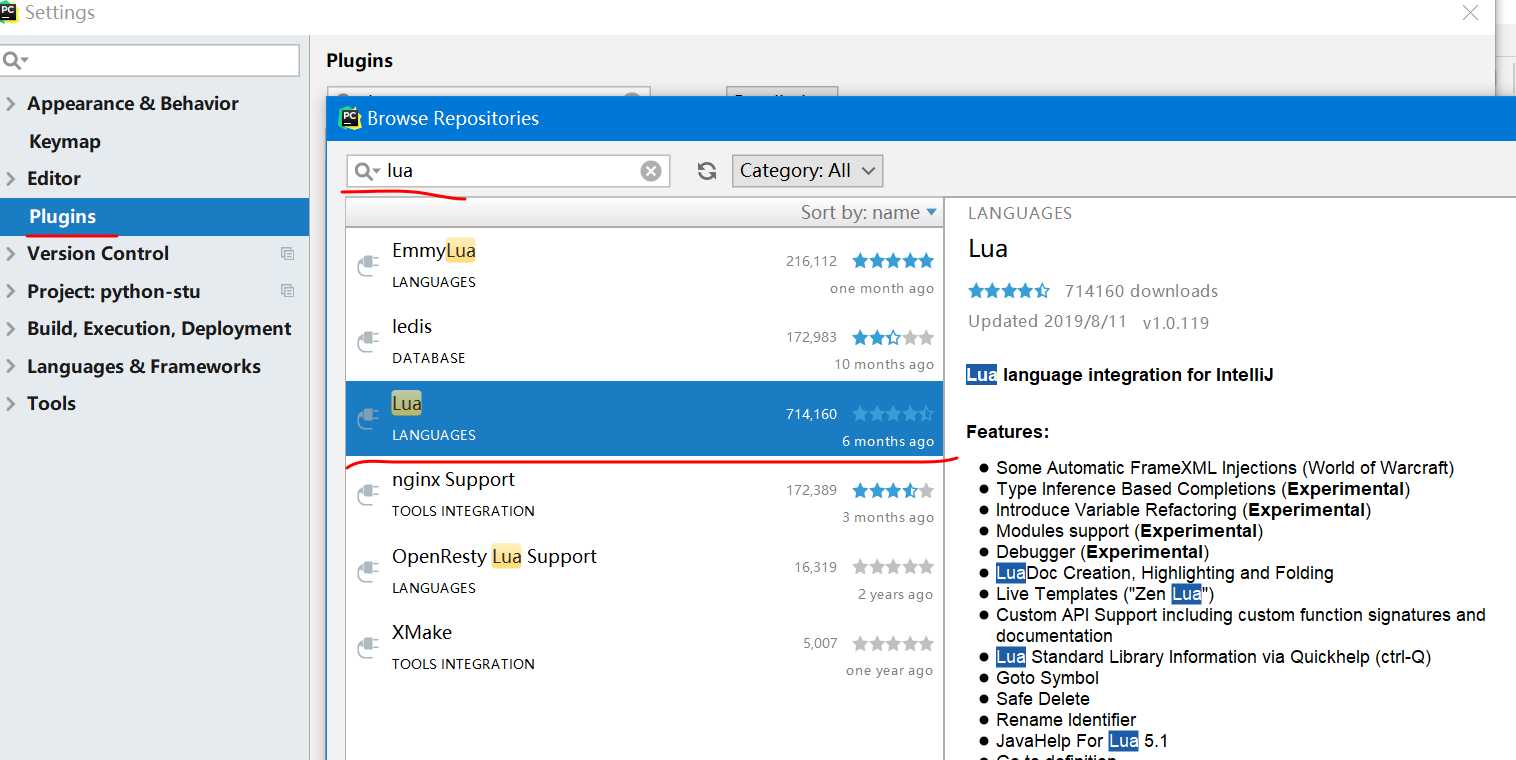Expand the Editor settings node
Image resolution: width=1516 pixels, height=760 pixels.
[x=11, y=179]
